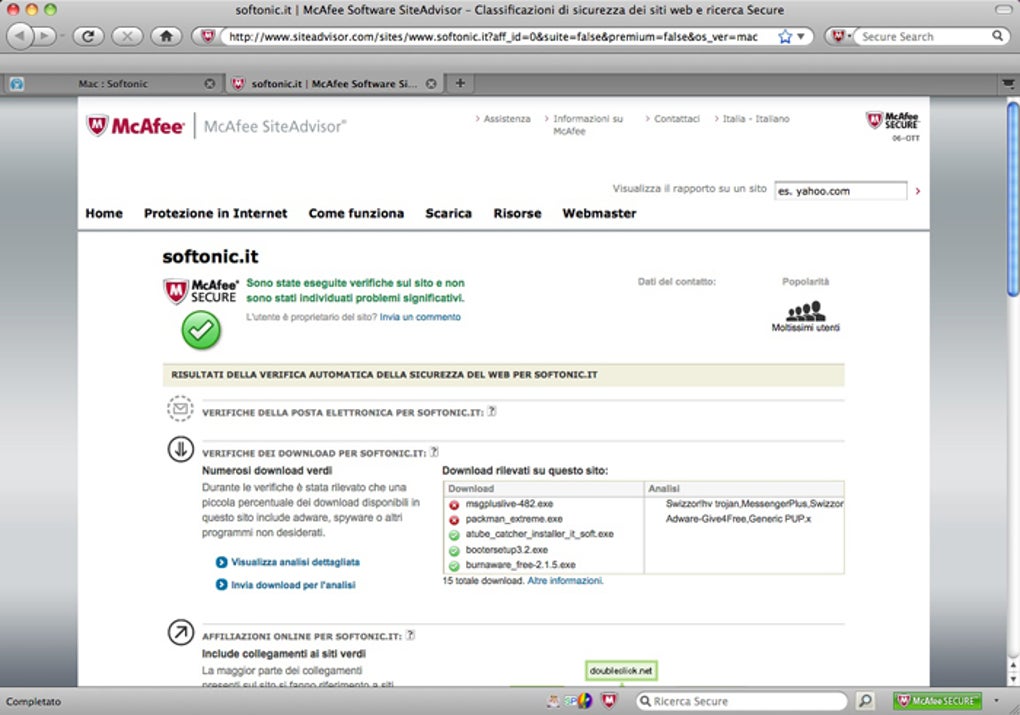Switch to the Mac : Softonic tab
Screen dimensions: 1020x715
tap(113, 84)
